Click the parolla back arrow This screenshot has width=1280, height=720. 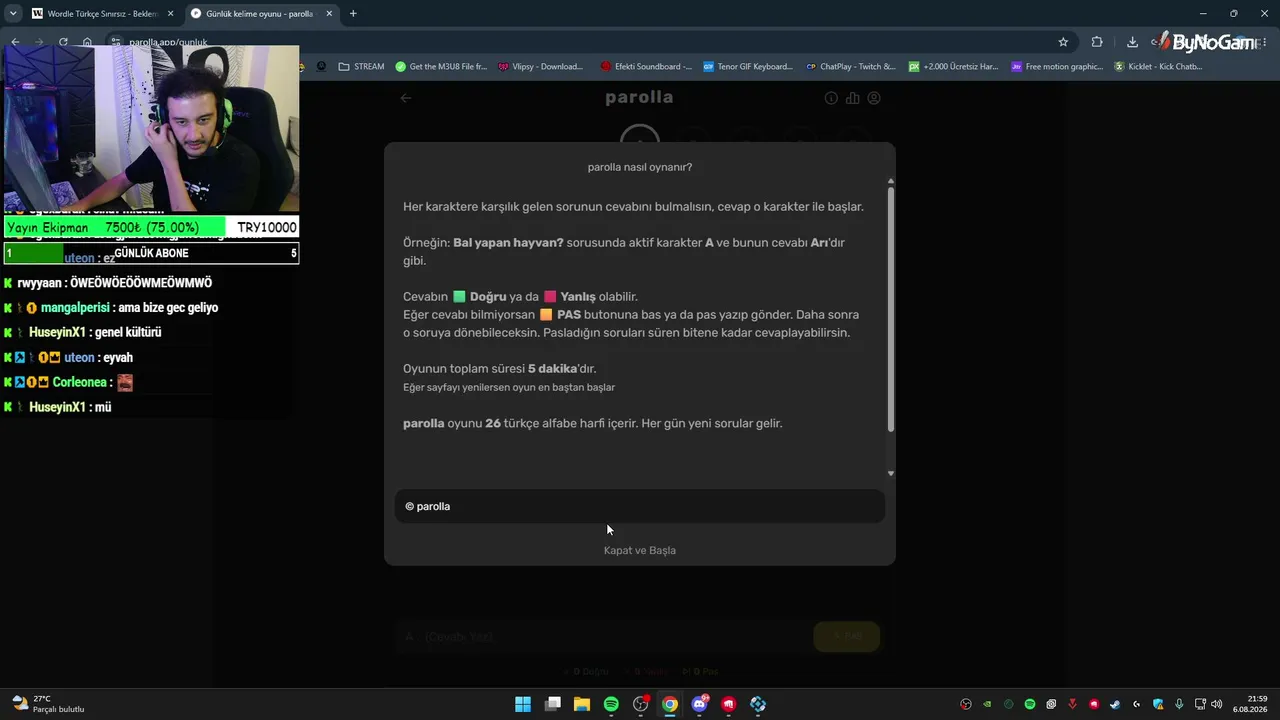(x=406, y=98)
